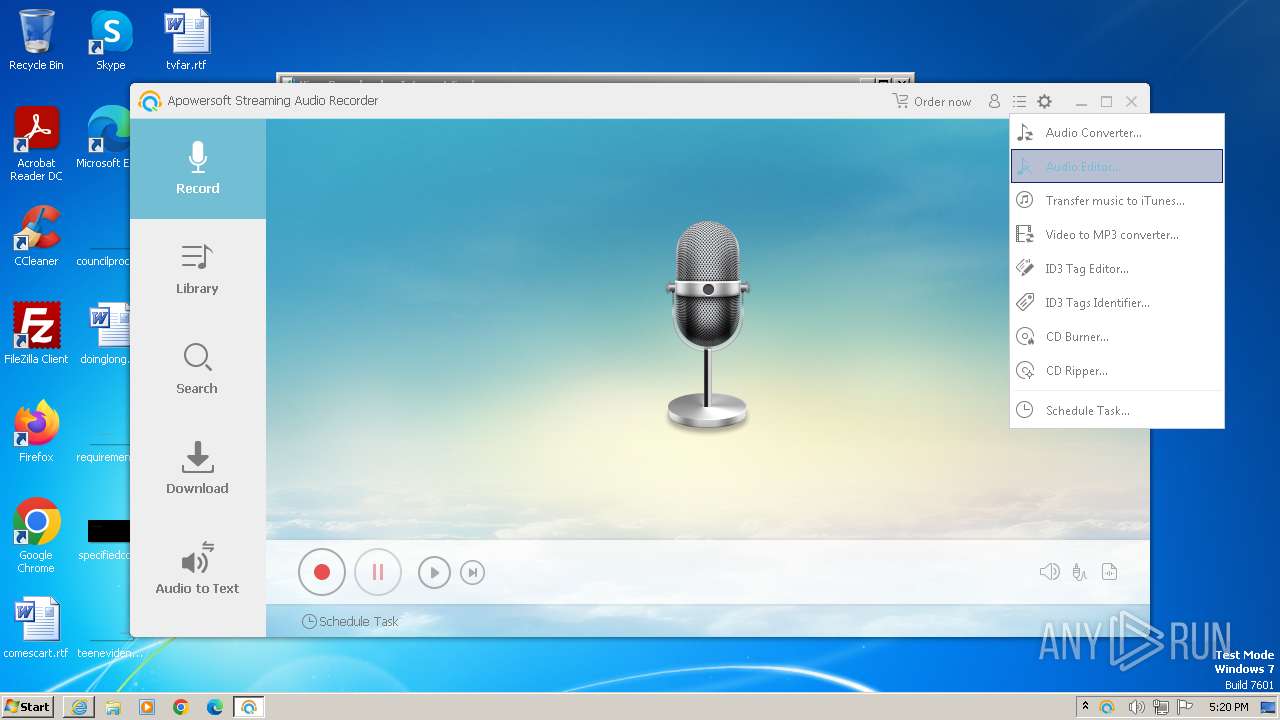The image size is (1280, 720).
Task: Maximize the Apowersoft recorder window
Action: (1106, 102)
